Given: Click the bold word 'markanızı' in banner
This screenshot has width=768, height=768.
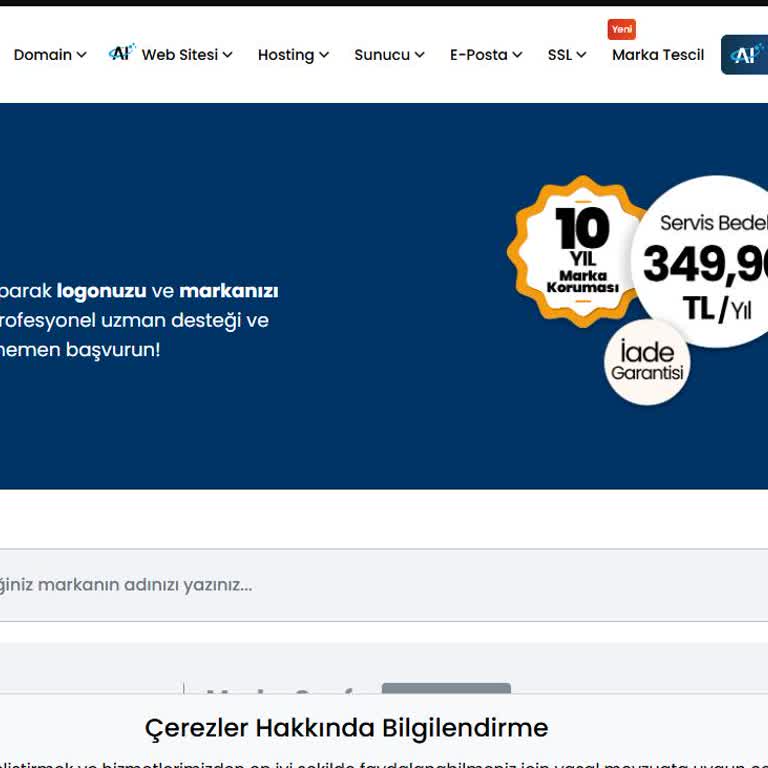Looking at the screenshot, I should (x=229, y=291).
